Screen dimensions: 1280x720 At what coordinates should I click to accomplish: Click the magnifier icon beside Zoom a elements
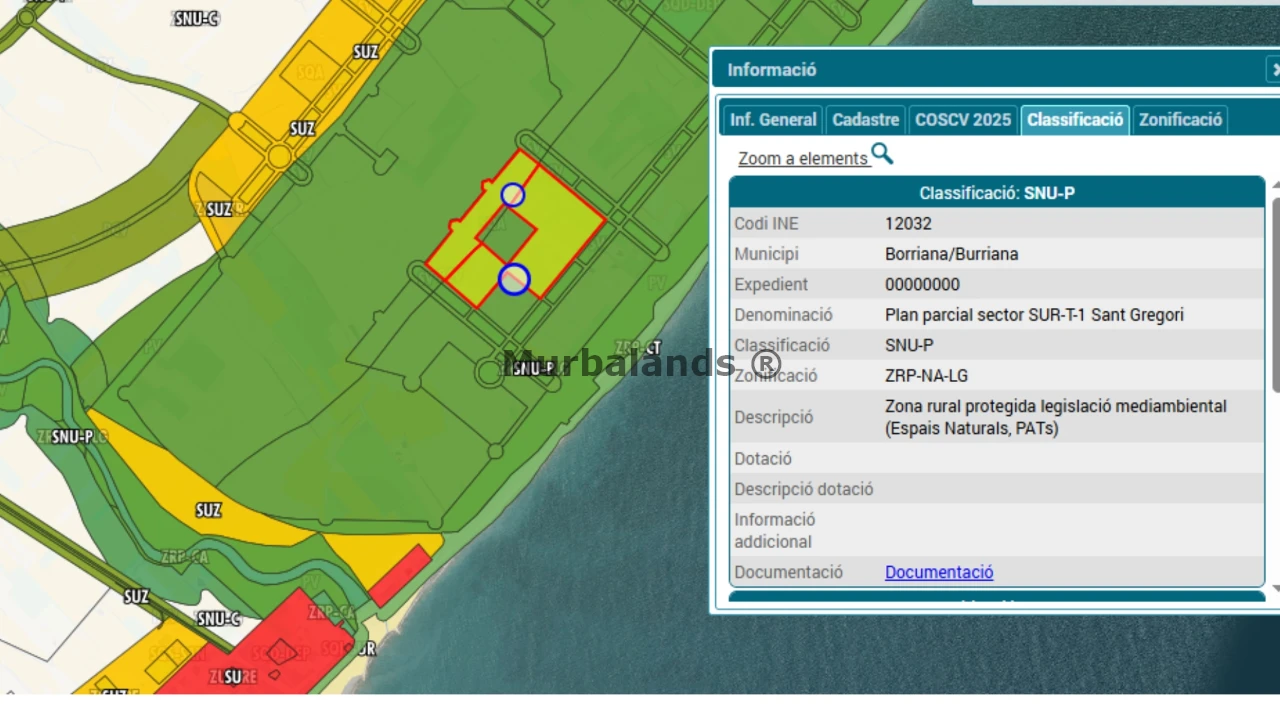click(882, 154)
